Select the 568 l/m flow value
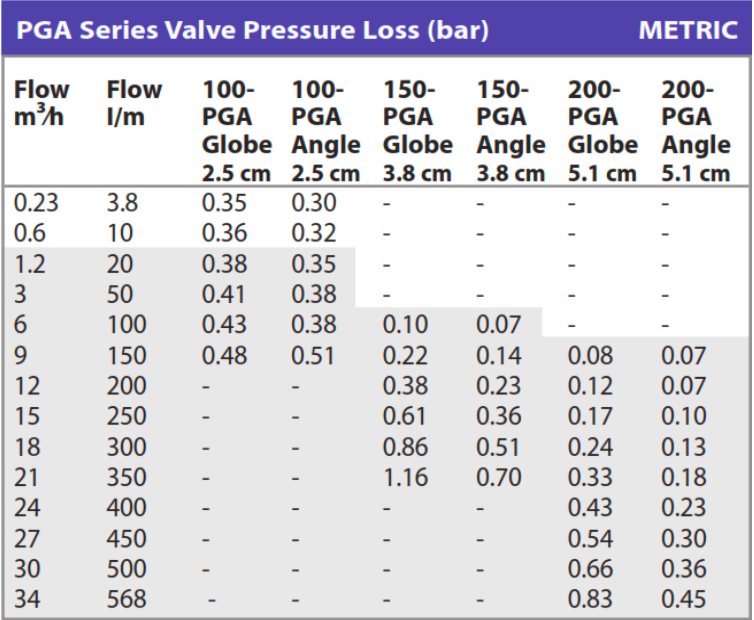This screenshot has width=754, height=620. [126, 599]
